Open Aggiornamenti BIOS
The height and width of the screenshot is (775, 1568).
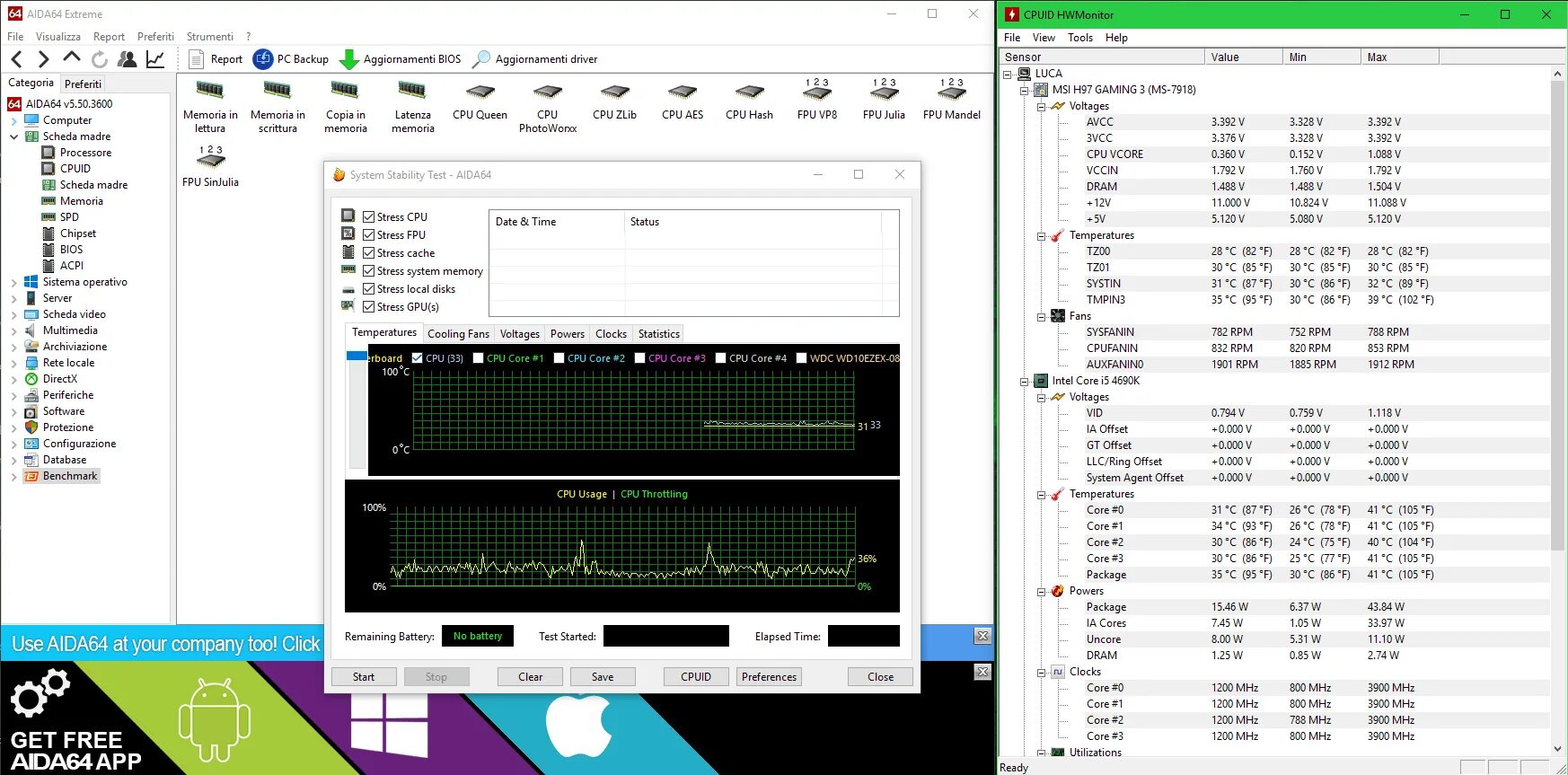click(401, 59)
